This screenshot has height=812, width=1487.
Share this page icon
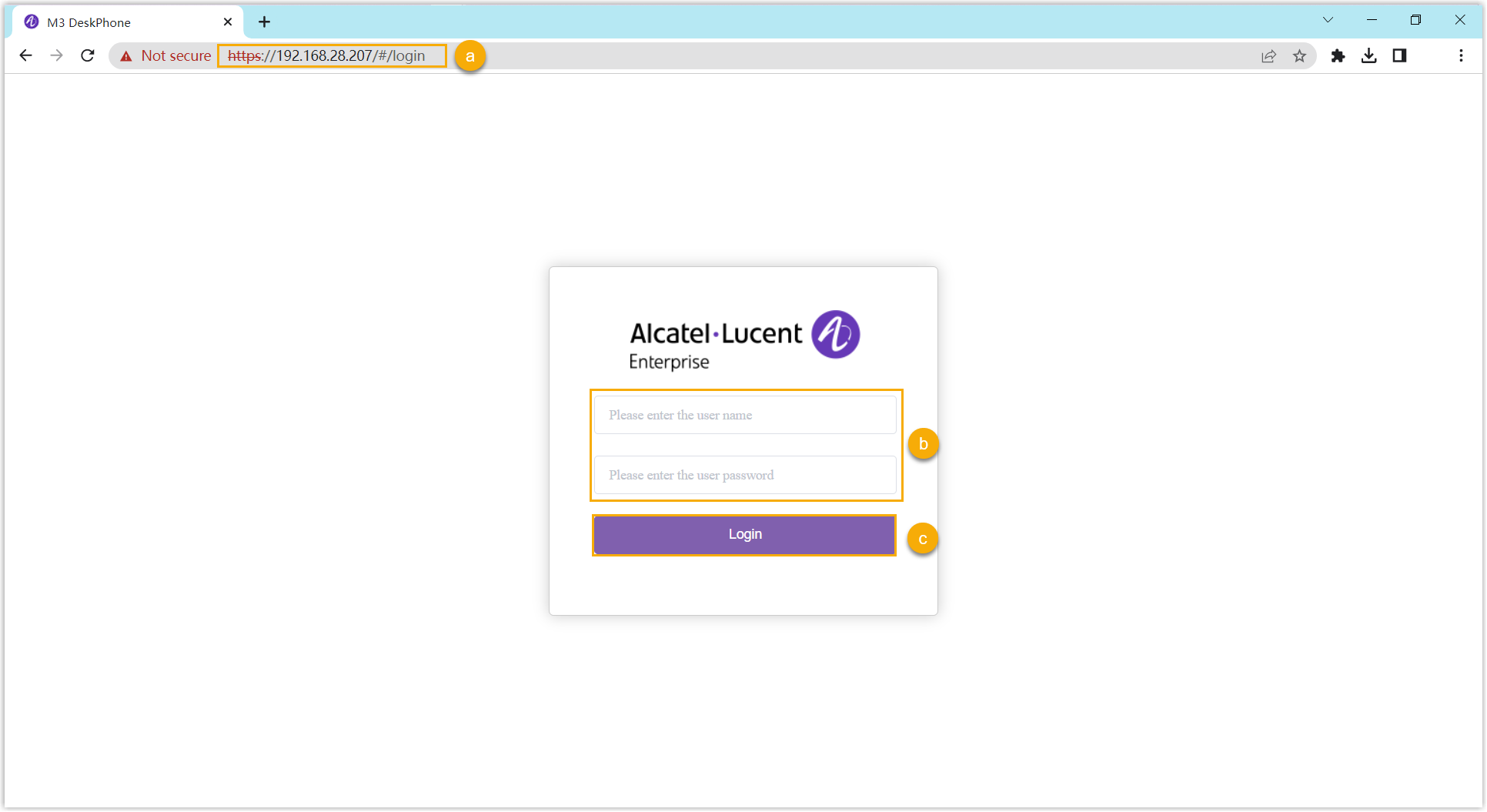[x=1268, y=56]
